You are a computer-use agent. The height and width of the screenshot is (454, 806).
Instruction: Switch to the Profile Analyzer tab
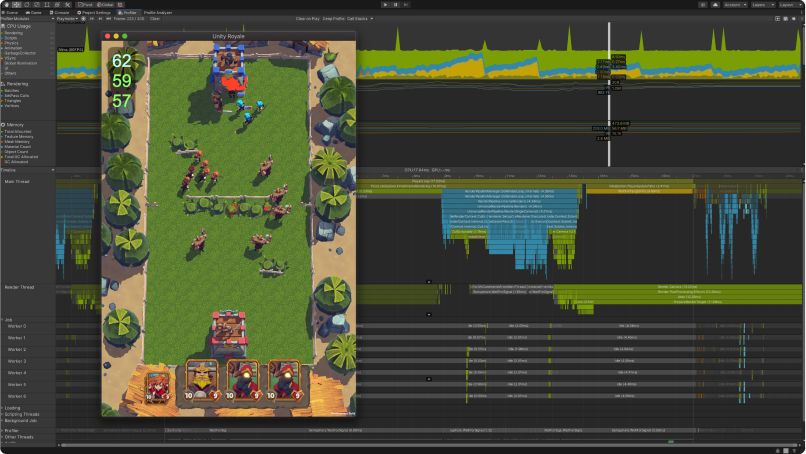pyautogui.click(x=158, y=12)
